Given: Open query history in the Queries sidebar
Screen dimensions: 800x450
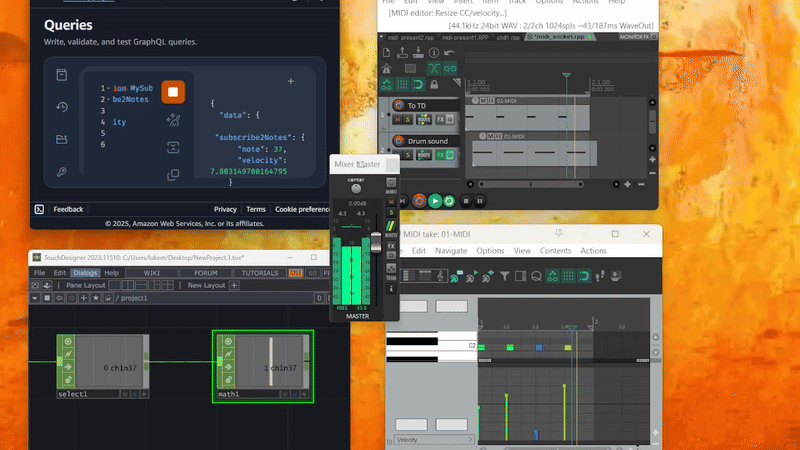Looking at the screenshot, I should point(62,107).
